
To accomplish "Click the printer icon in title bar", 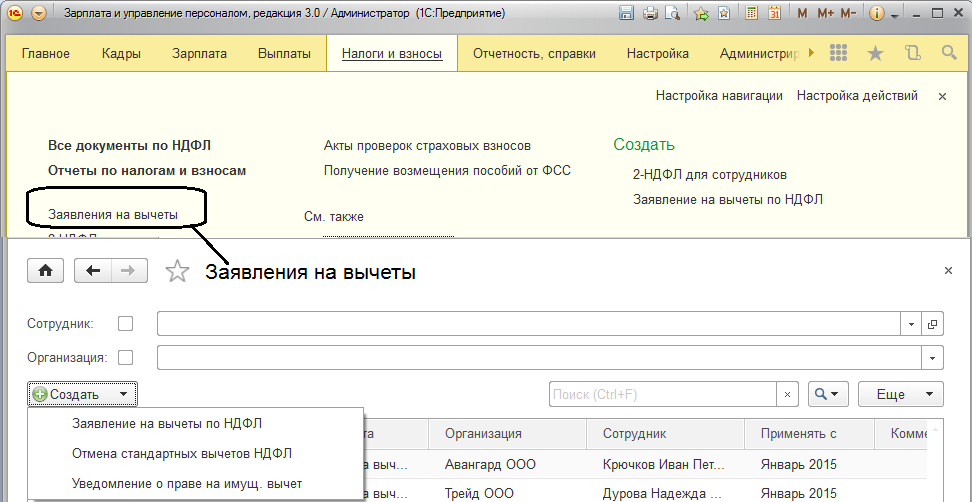I will point(650,14).
